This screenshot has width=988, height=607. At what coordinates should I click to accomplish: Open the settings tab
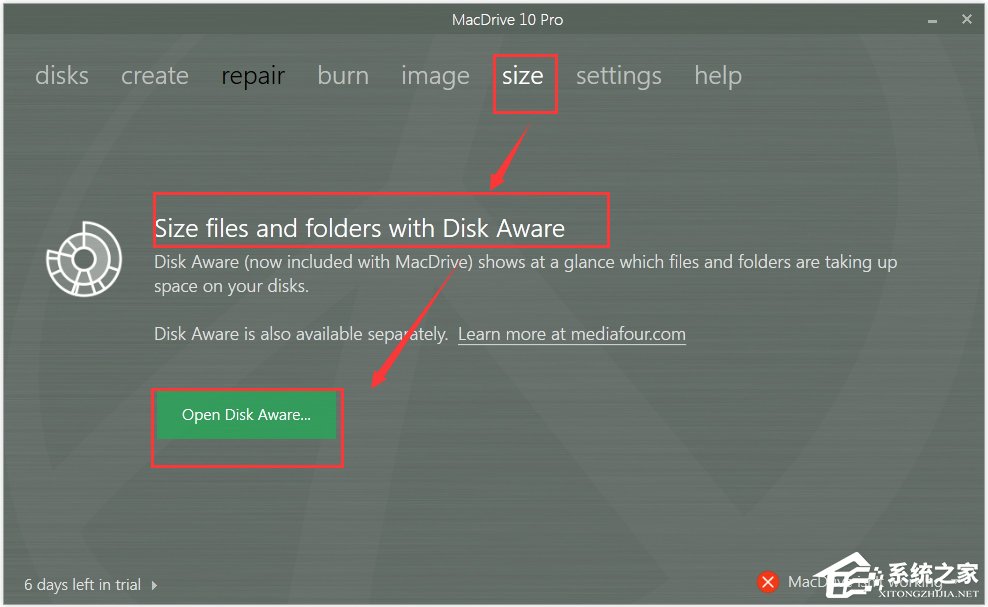(x=619, y=77)
